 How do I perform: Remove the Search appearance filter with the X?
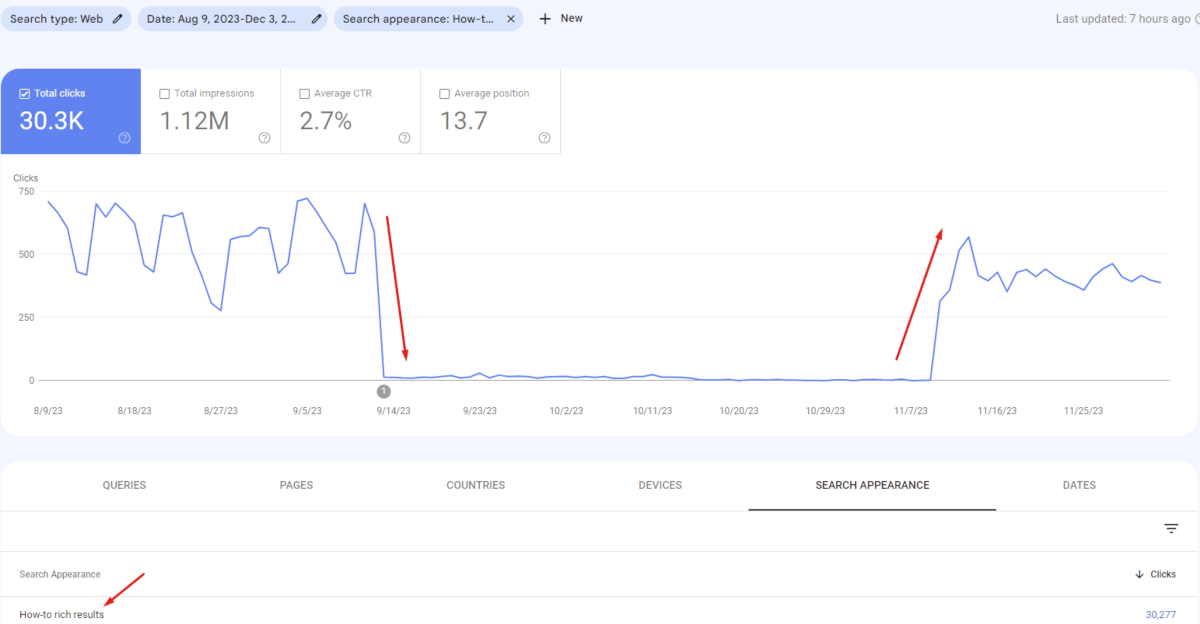(511, 18)
